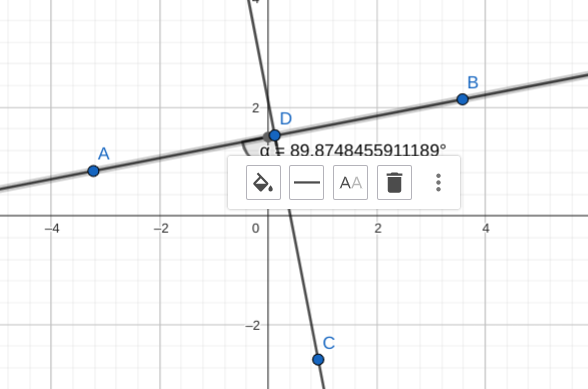Click the y-axis tick label −2

(253, 326)
